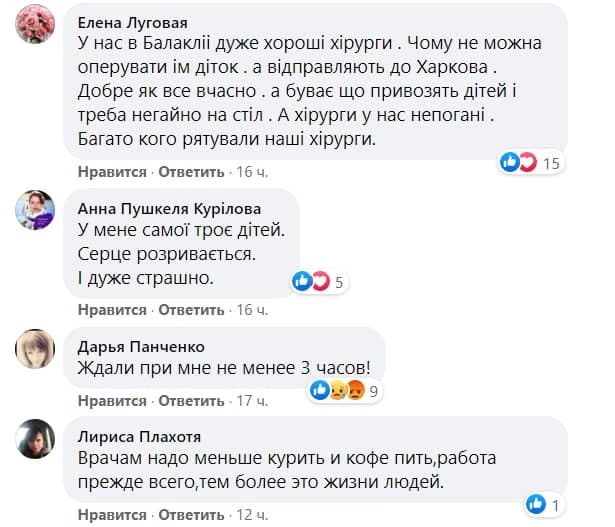615x527 pixels.
Task: Show reactions on Дарья Панченко's comment
Action: pyautogui.click(x=345, y=391)
